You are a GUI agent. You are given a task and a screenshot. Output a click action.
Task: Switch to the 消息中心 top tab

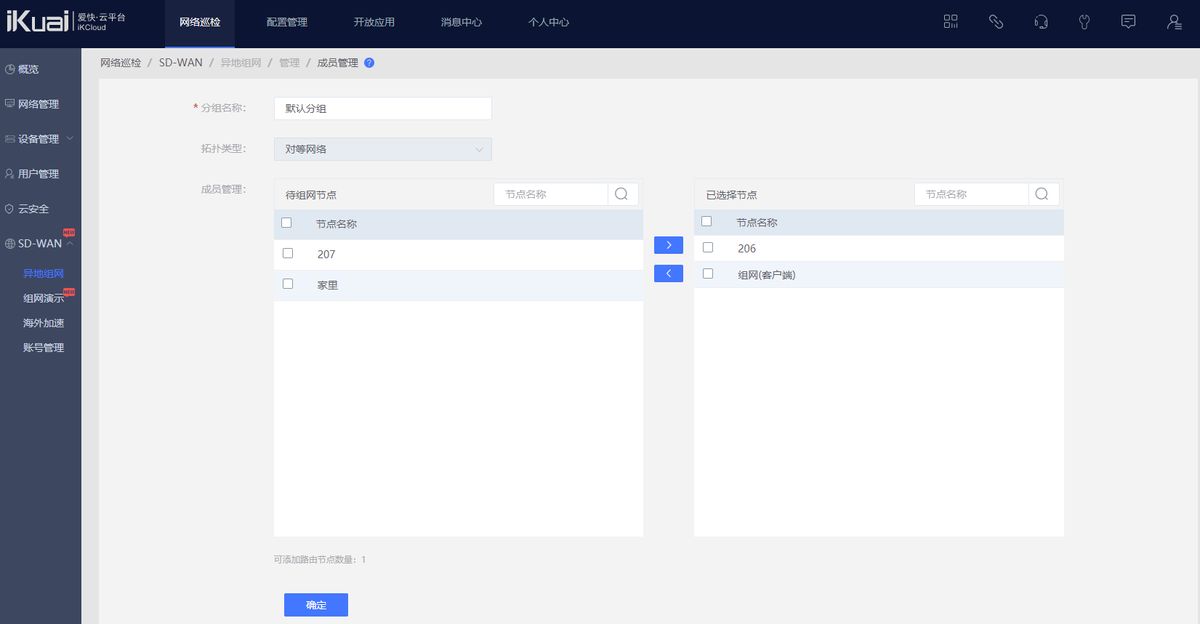pos(461,22)
